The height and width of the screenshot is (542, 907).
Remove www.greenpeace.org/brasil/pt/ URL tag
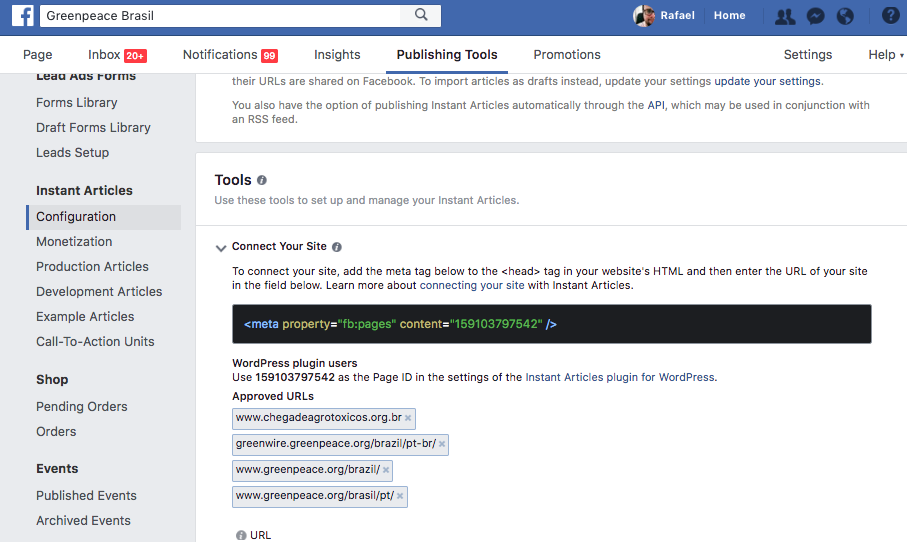click(x=400, y=496)
